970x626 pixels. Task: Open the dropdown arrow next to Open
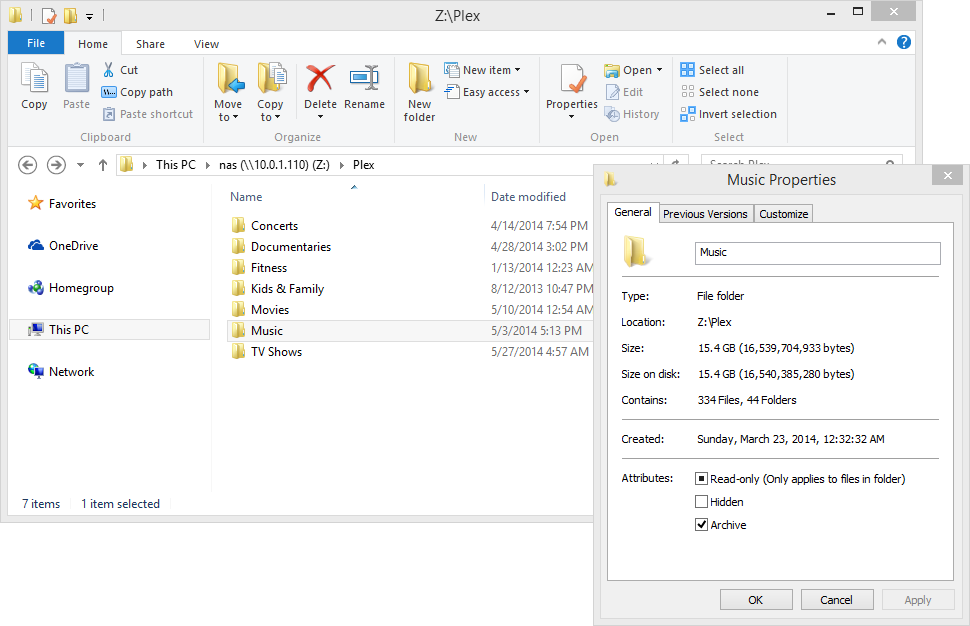pyautogui.click(x=659, y=70)
